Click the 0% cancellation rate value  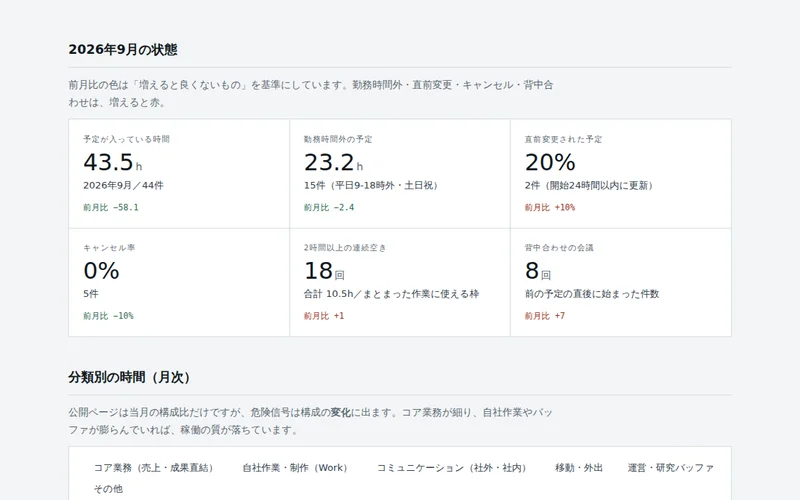[101, 271]
